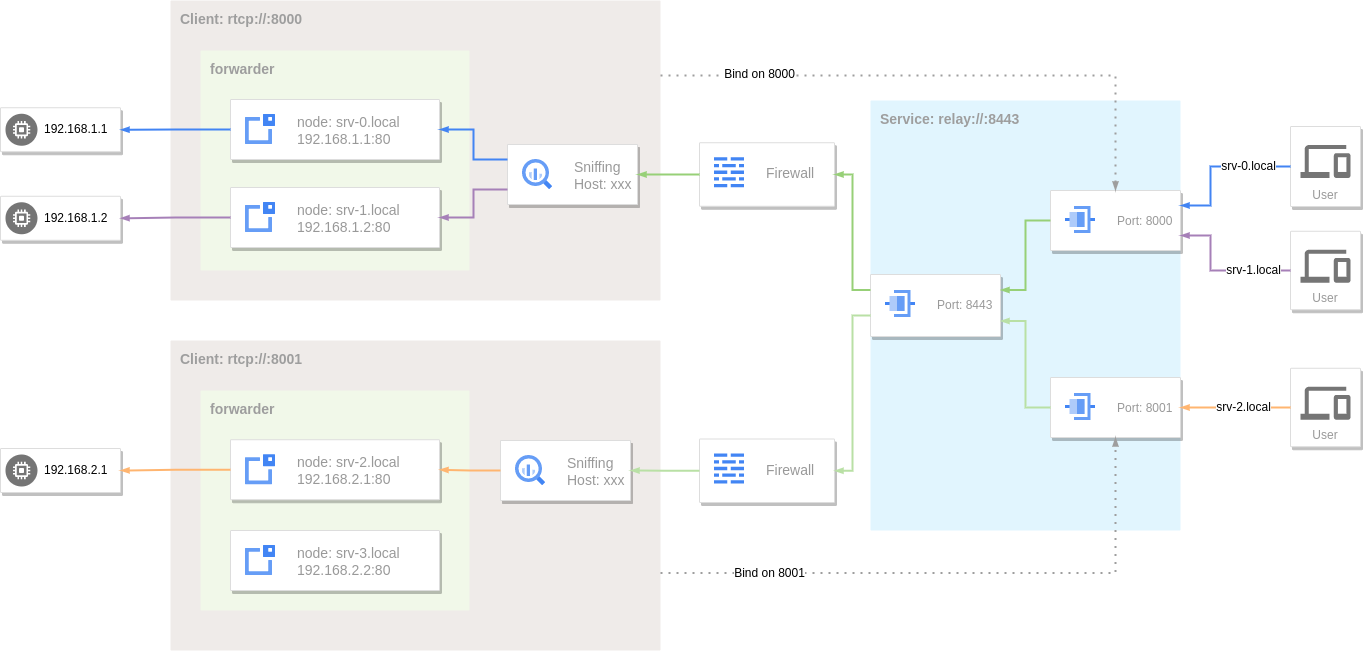
Task: Click the node icon for srv-0.local
Action: point(257,130)
